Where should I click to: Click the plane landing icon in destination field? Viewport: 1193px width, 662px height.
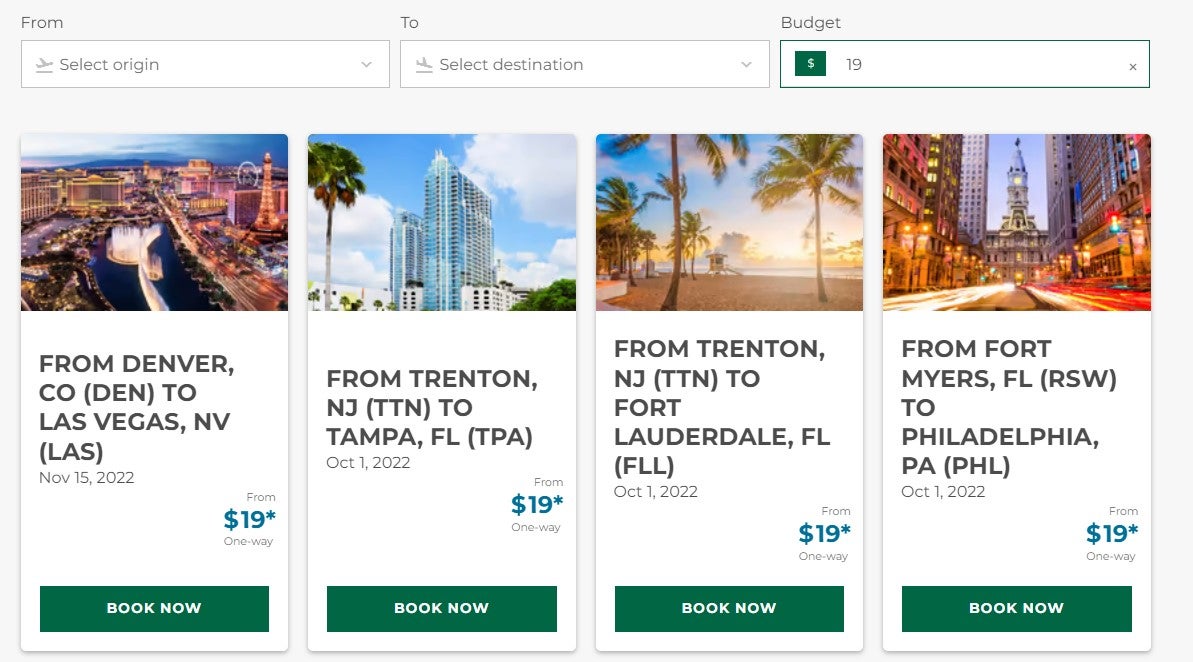[424, 64]
